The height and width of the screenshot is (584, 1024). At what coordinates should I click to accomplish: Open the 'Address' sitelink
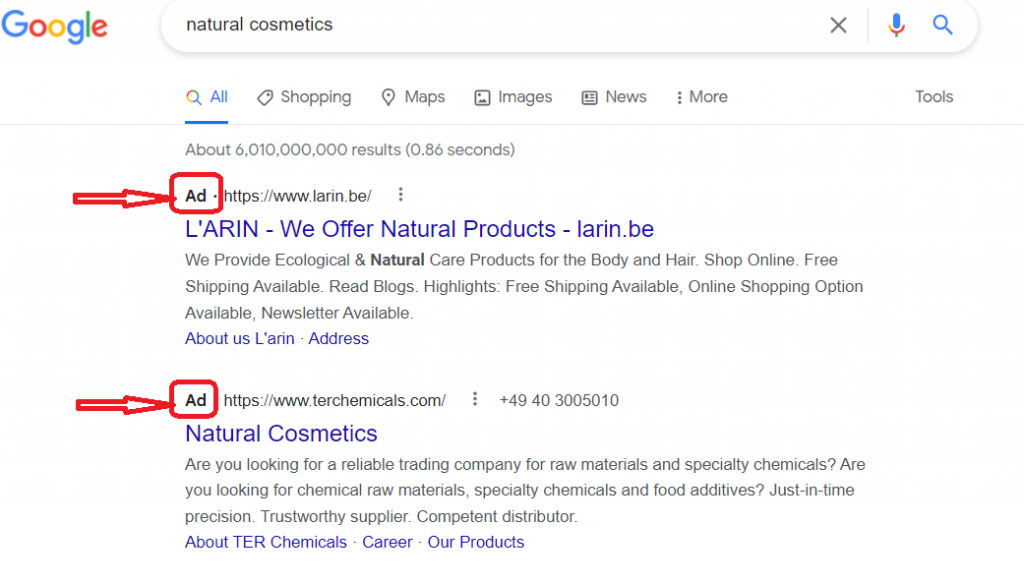point(338,338)
